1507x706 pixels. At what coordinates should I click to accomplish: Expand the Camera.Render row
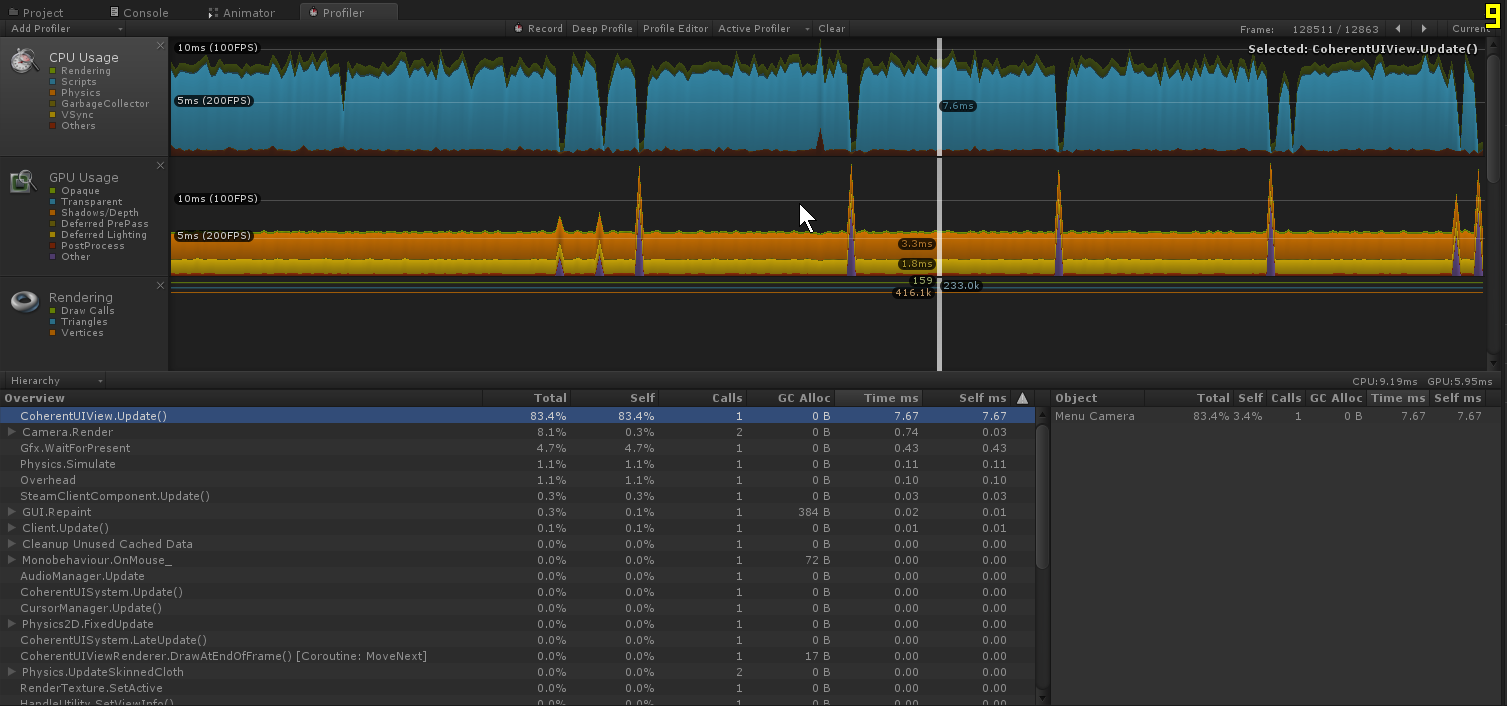(12, 432)
